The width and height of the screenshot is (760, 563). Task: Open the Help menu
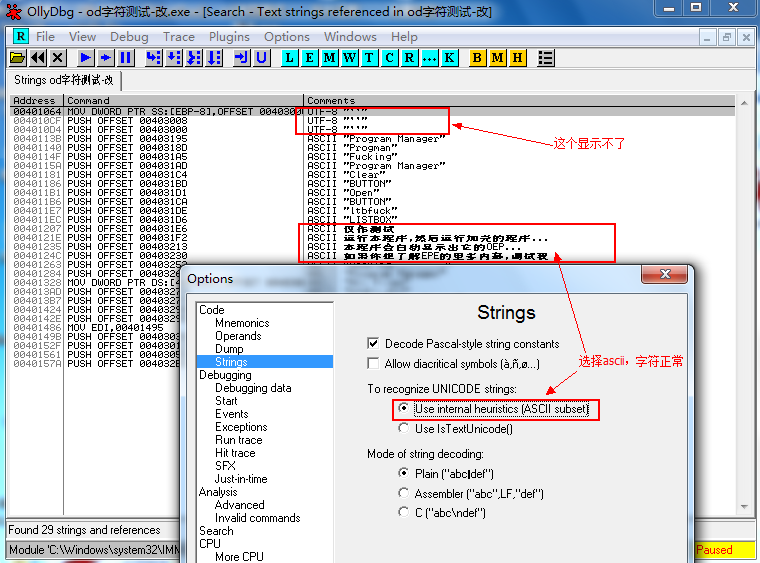(x=404, y=37)
